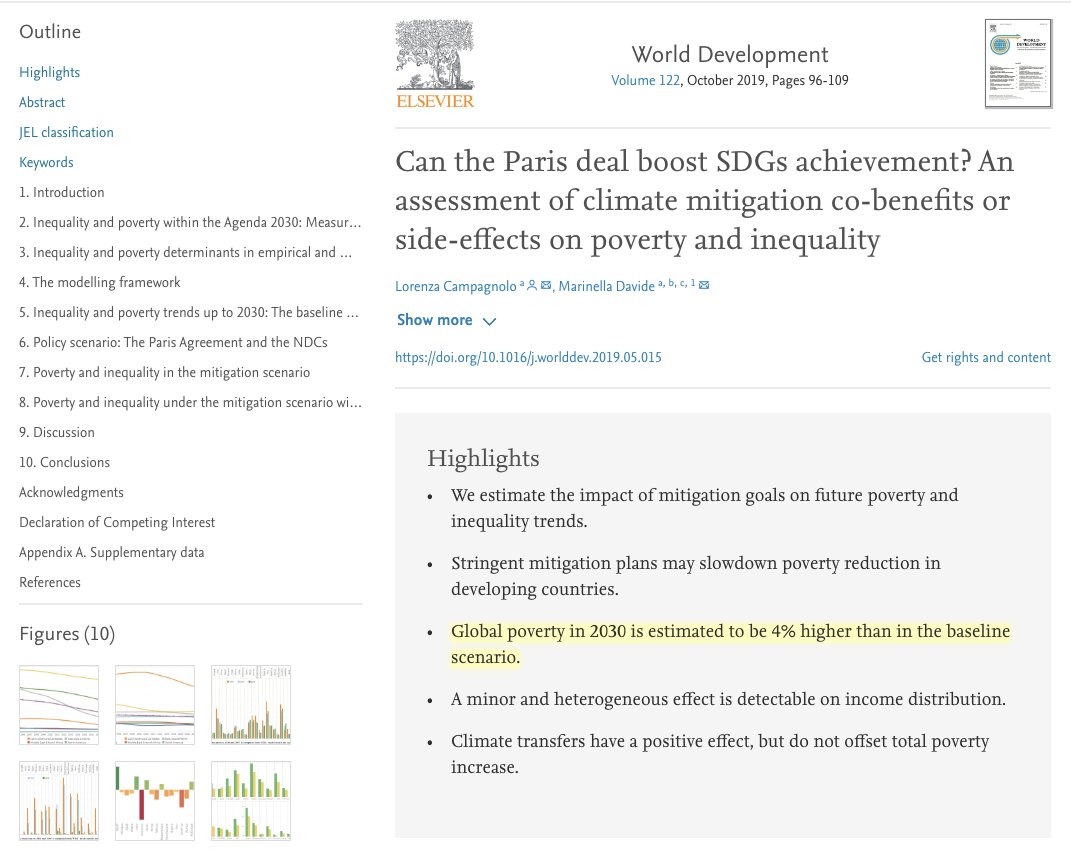1071x860 pixels.
Task: Go to section 7 on the mitigation scenario
Action: point(165,373)
